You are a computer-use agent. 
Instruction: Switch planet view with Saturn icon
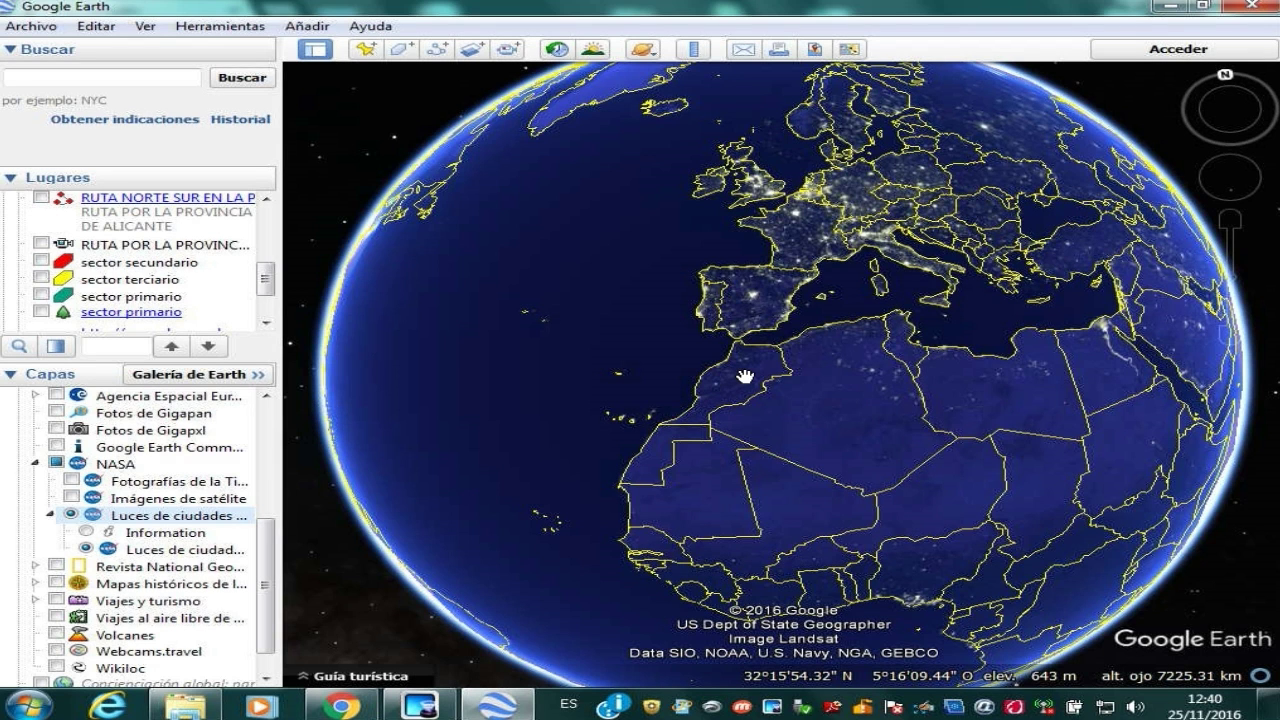click(643, 49)
